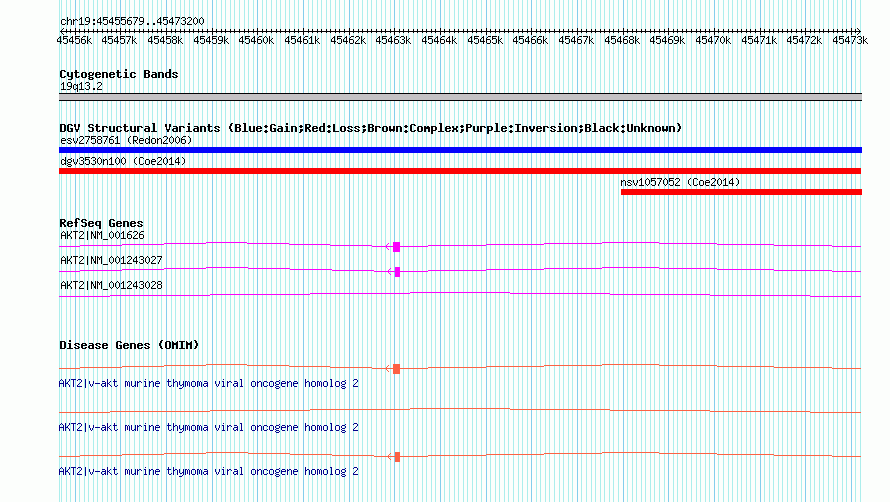Select the AKT2|NM_001626 transcript label
Image resolution: width=890 pixels, height=502 pixels.
[102, 236]
